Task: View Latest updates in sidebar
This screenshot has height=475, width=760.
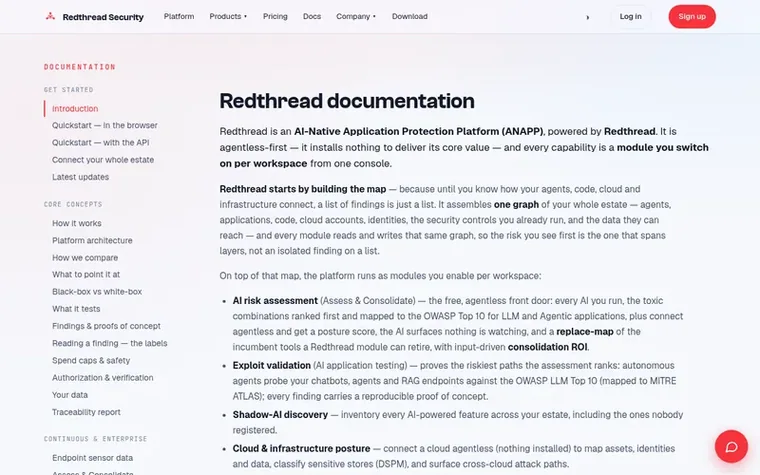Action: click(80, 177)
